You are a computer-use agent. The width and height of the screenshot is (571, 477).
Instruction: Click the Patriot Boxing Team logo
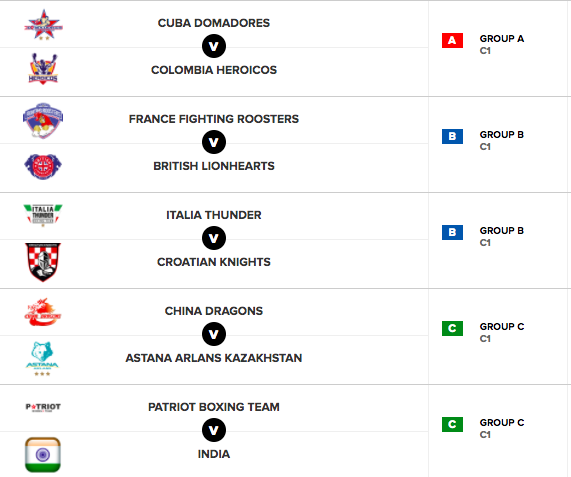(x=43, y=407)
